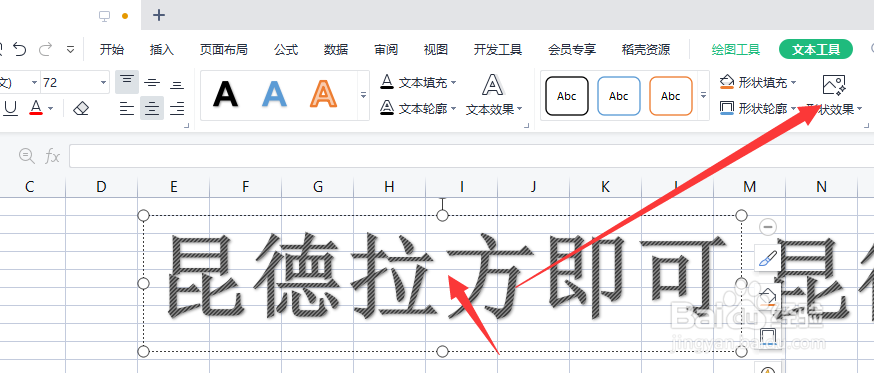874x373 pixels.
Task: Toggle underline formatting
Action: 11,108
